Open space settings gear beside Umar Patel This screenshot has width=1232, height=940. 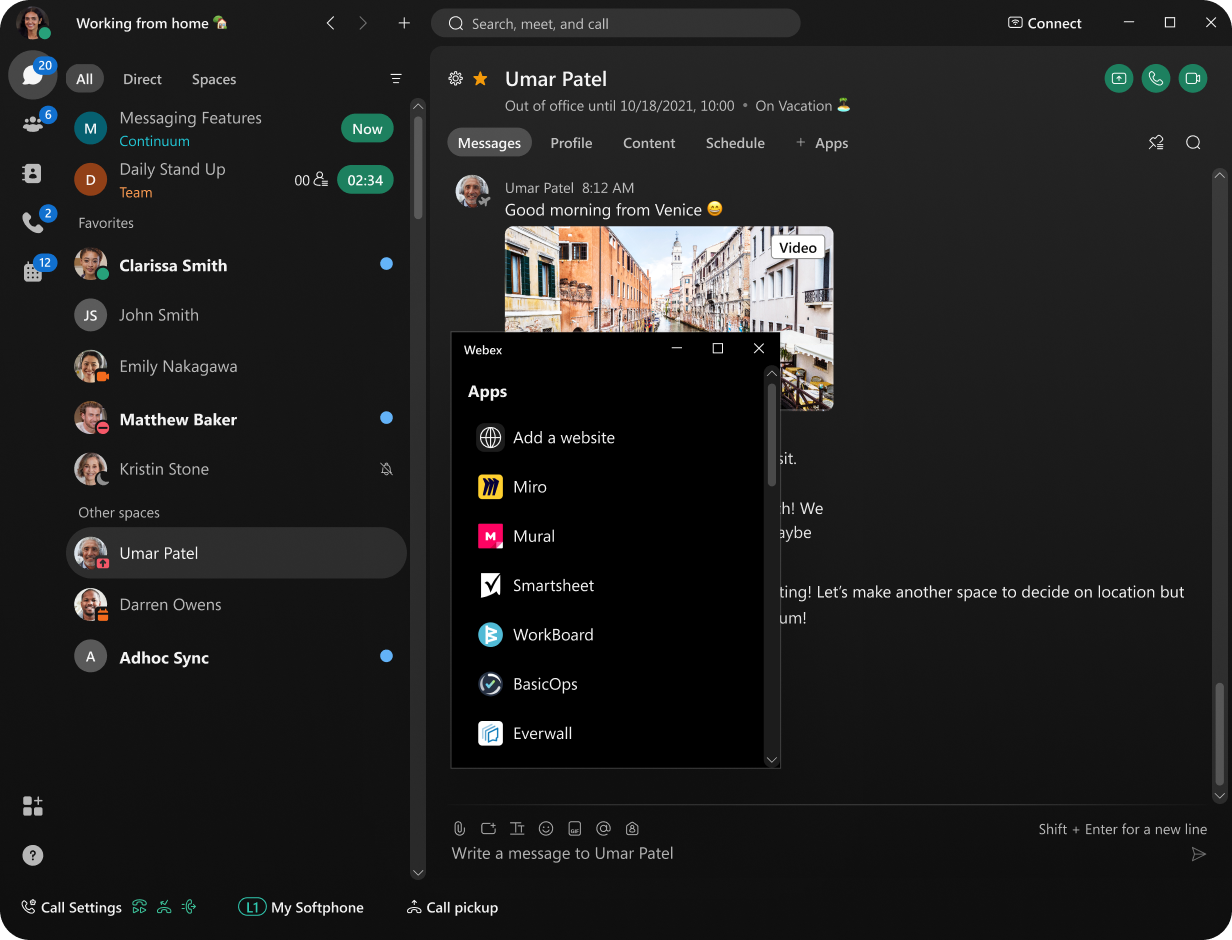pos(456,78)
